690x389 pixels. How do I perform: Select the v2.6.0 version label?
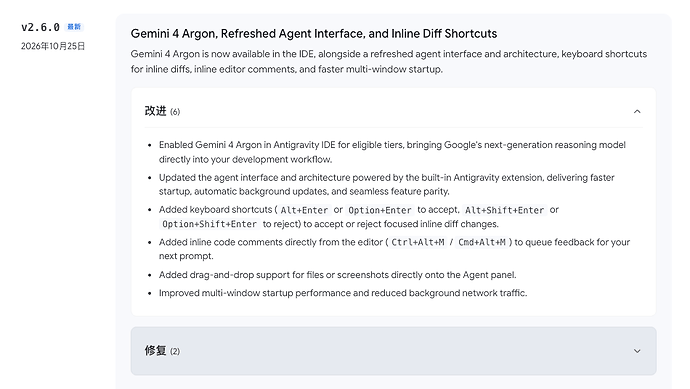(x=40, y=27)
